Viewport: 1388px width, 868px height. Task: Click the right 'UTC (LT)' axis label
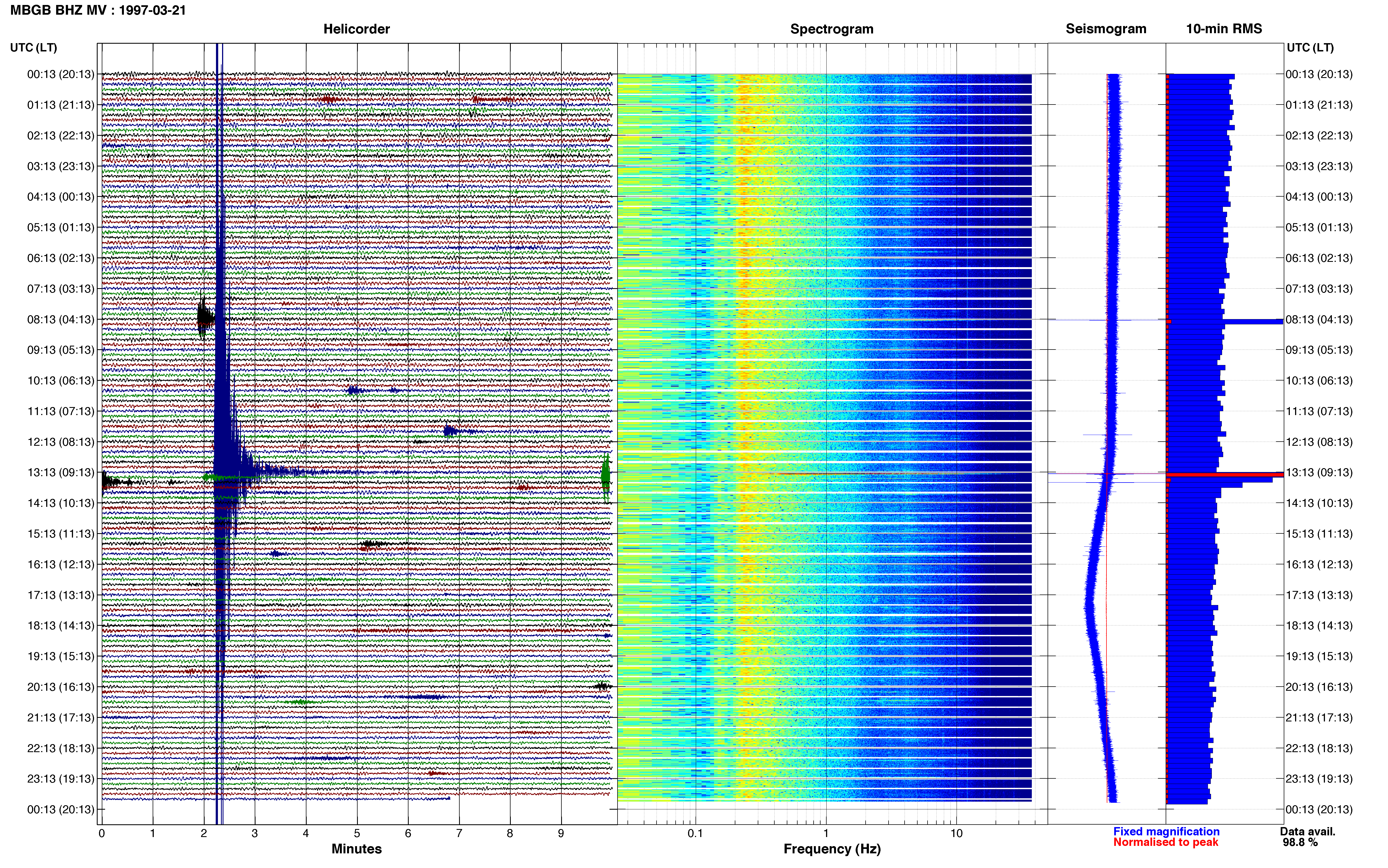[x=1310, y=48]
